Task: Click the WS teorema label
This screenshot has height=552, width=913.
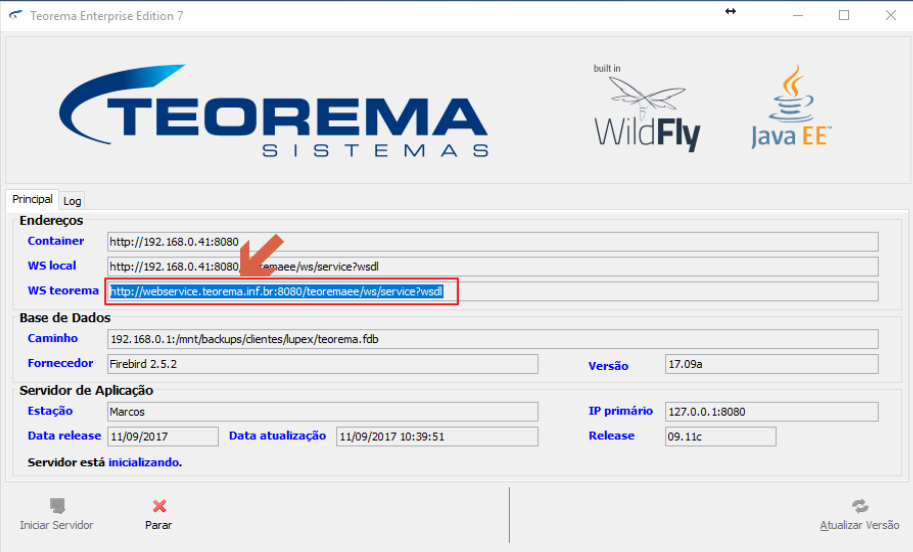Action: [x=63, y=291]
